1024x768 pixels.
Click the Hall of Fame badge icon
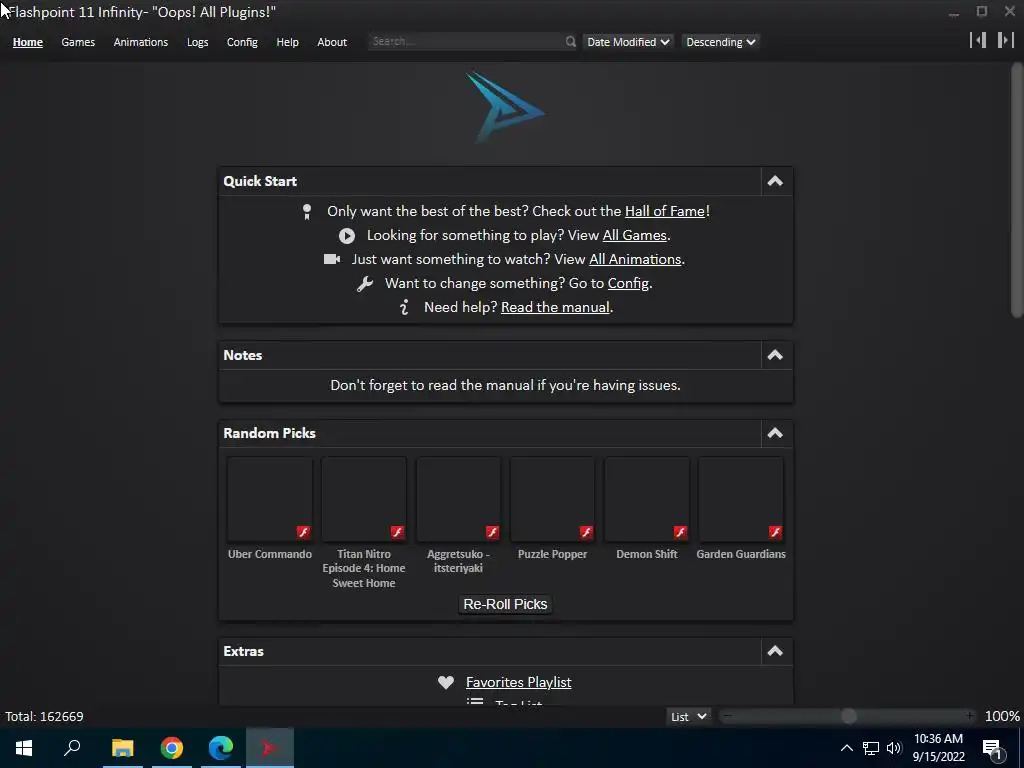307,212
